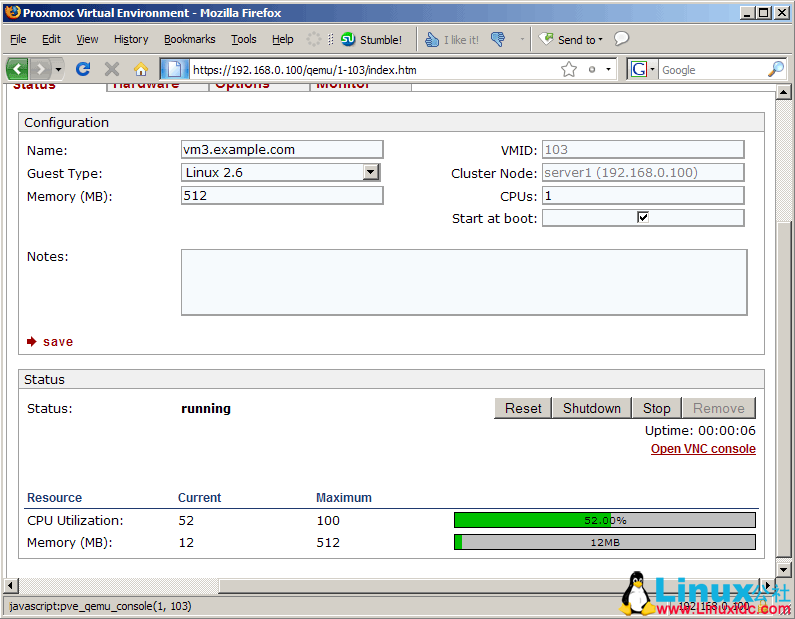Click the thumbs-down icon in toolbar

[x=498, y=40]
